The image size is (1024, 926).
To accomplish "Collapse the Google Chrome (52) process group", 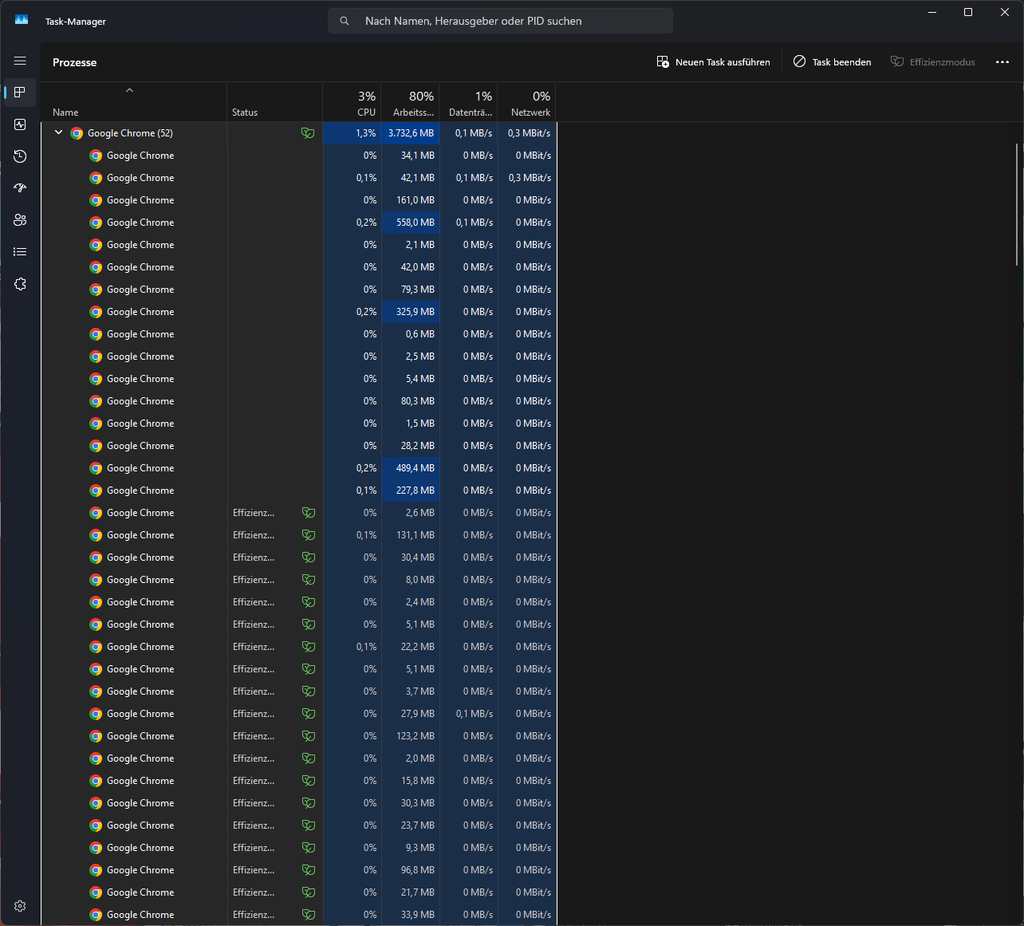I will 58,133.
